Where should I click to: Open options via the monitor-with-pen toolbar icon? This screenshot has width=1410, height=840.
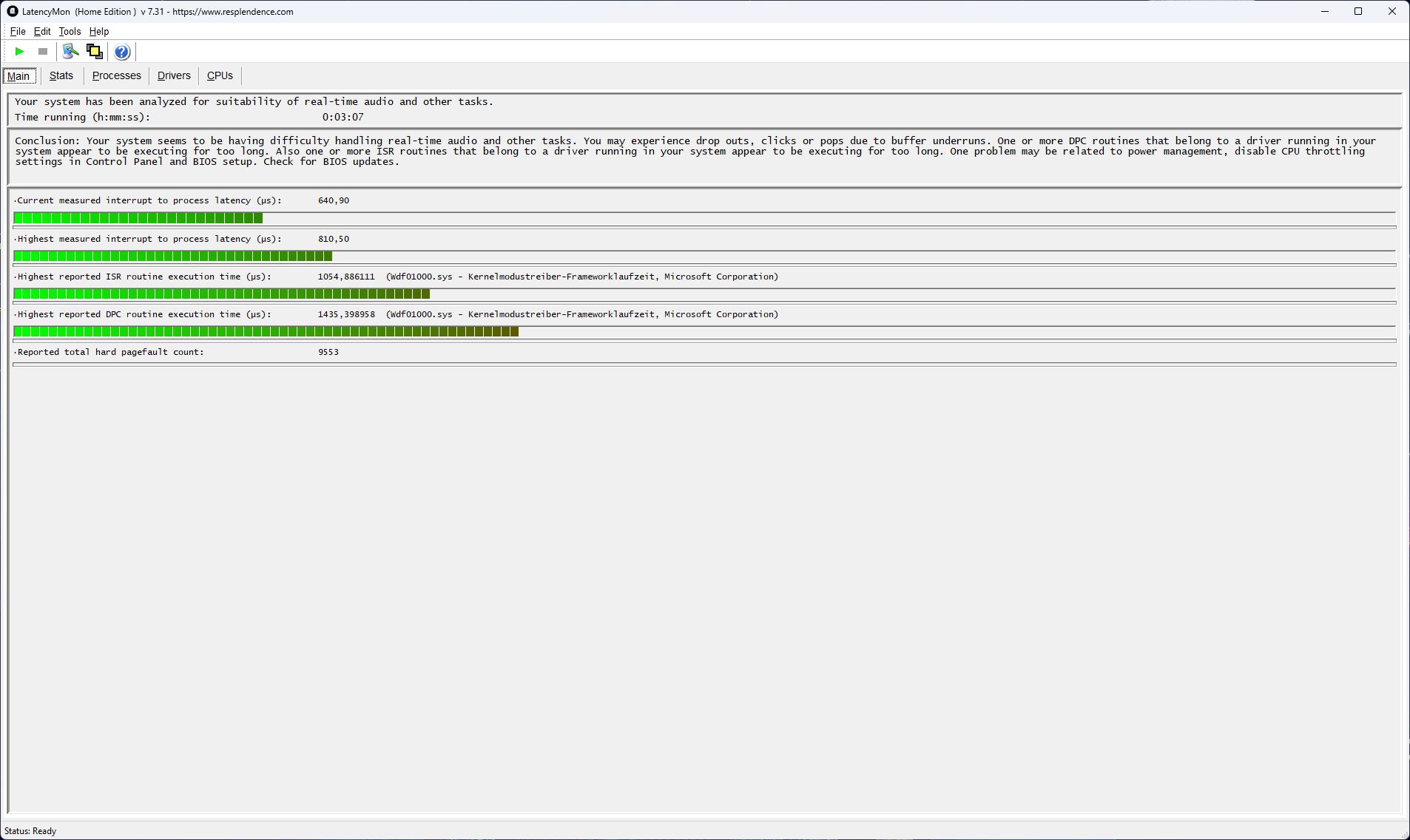point(70,52)
